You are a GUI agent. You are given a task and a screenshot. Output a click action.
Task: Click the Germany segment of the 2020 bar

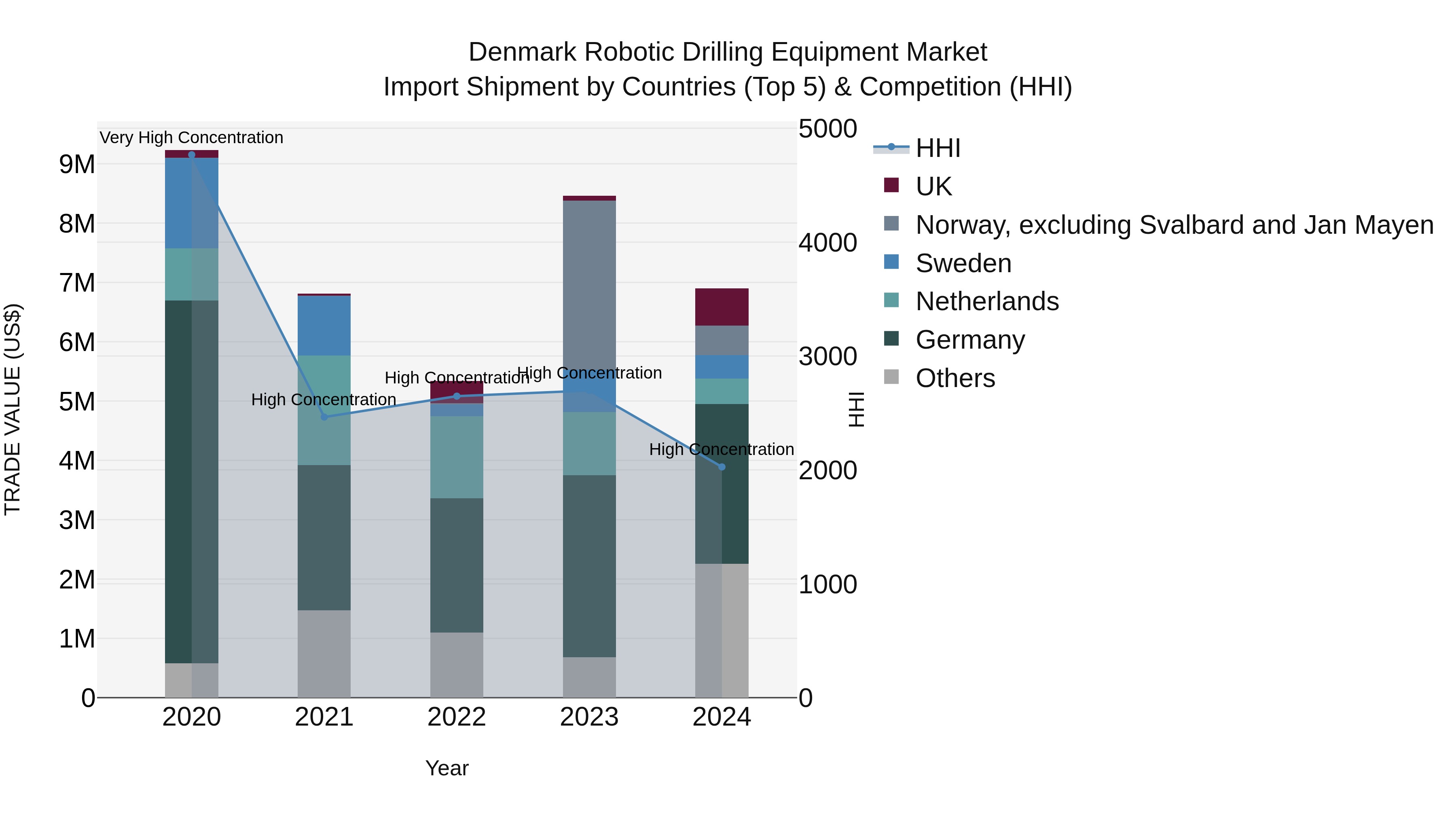coord(192,482)
